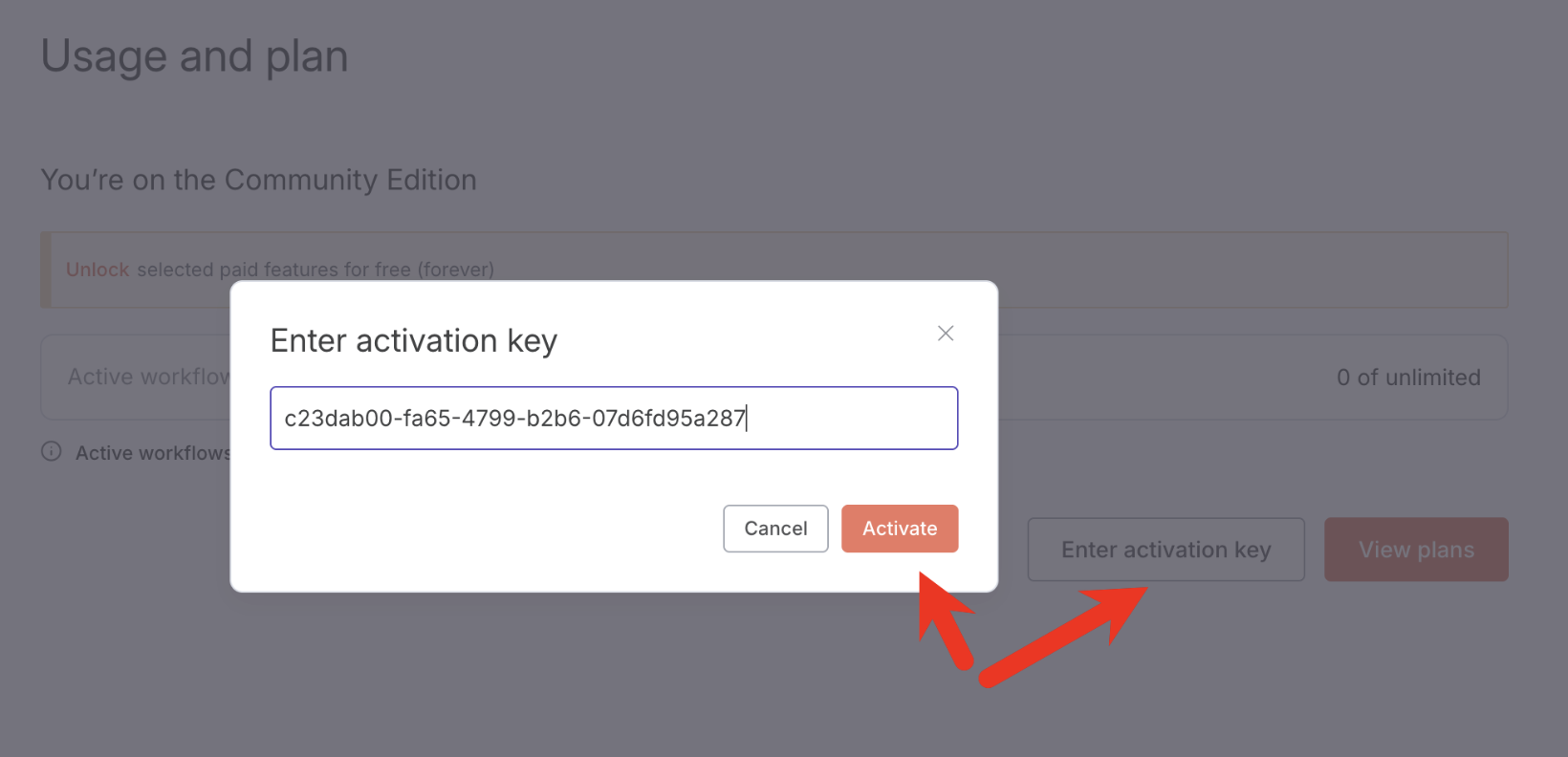Click the activation key input field
The width and height of the screenshot is (1568, 757).
(x=613, y=418)
